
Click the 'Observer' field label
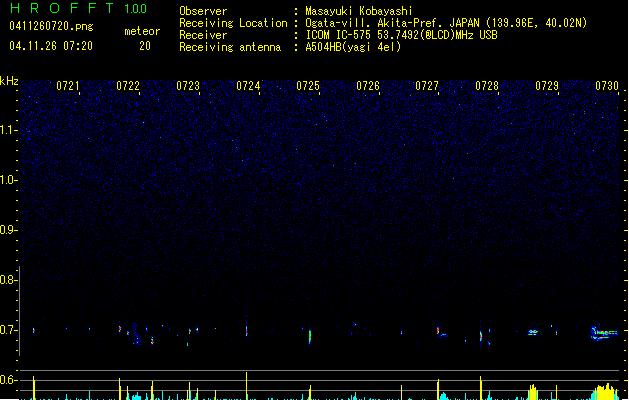(203, 11)
